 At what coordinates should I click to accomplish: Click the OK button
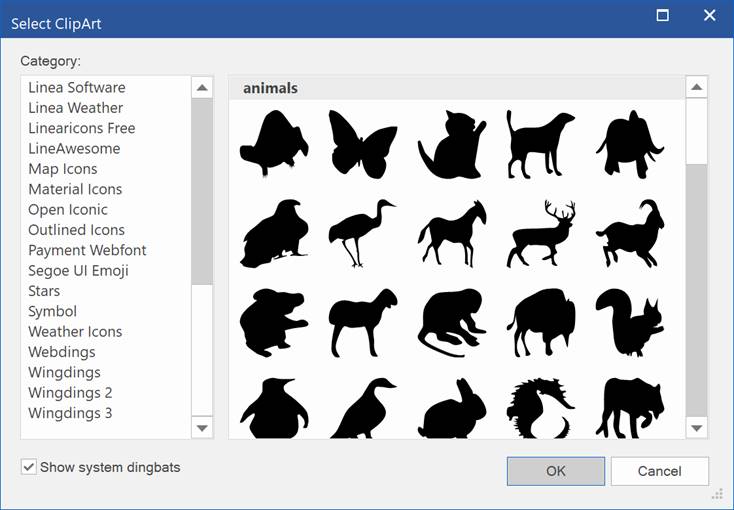(x=556, y=471)
